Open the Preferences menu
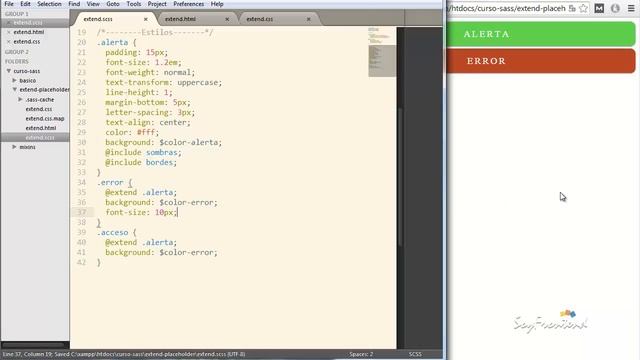 pyautogui.click(x=189, y=4)
